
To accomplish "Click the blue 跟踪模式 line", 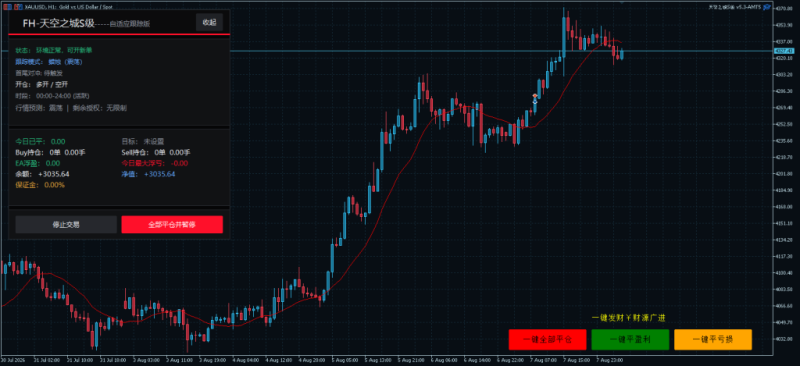I will pos(49,62).
